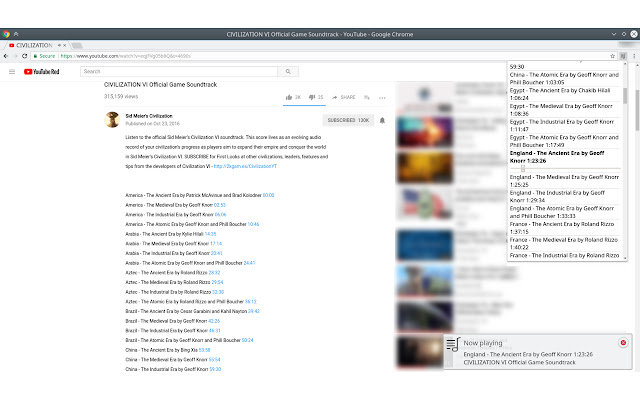Click the video title CIVILIZATION VI Official Game Soundtrack
The image size is (640, 400).
click(x=160, y=84)
